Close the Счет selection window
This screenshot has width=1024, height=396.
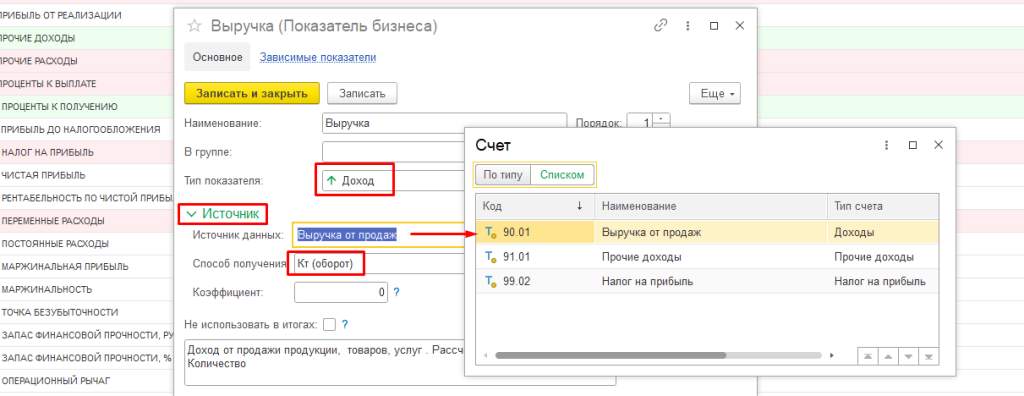[938, 145]
